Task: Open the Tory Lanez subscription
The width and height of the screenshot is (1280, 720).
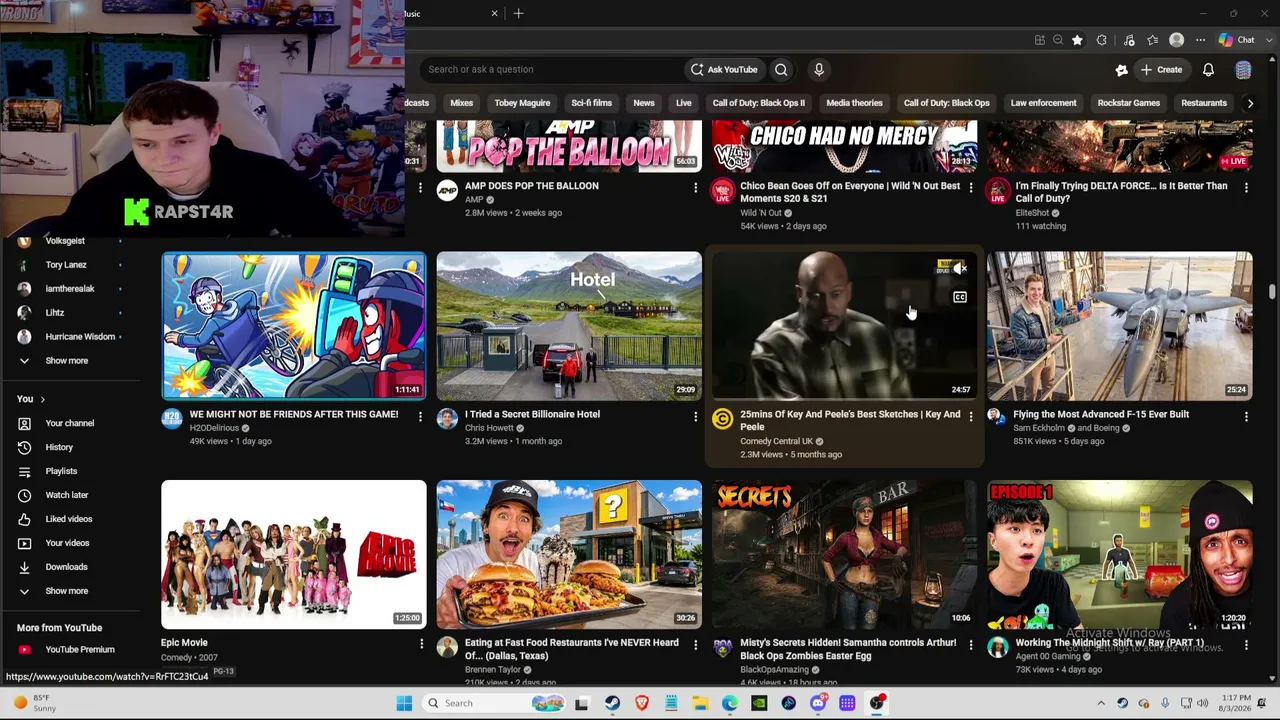Action: (x=66, y=265)
